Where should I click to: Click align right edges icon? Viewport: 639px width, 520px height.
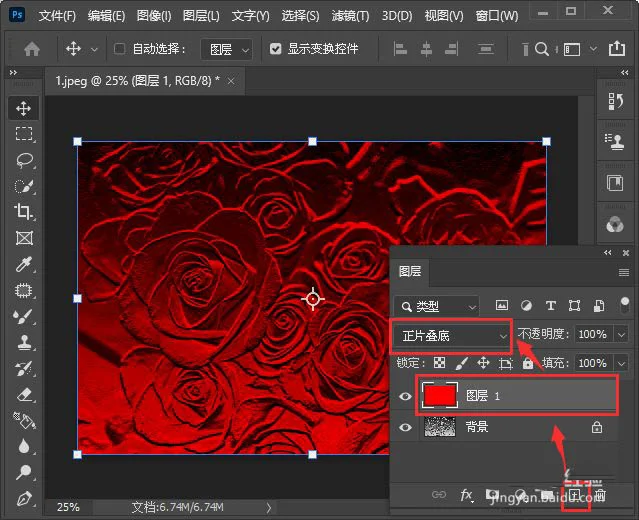coord(452,49)
